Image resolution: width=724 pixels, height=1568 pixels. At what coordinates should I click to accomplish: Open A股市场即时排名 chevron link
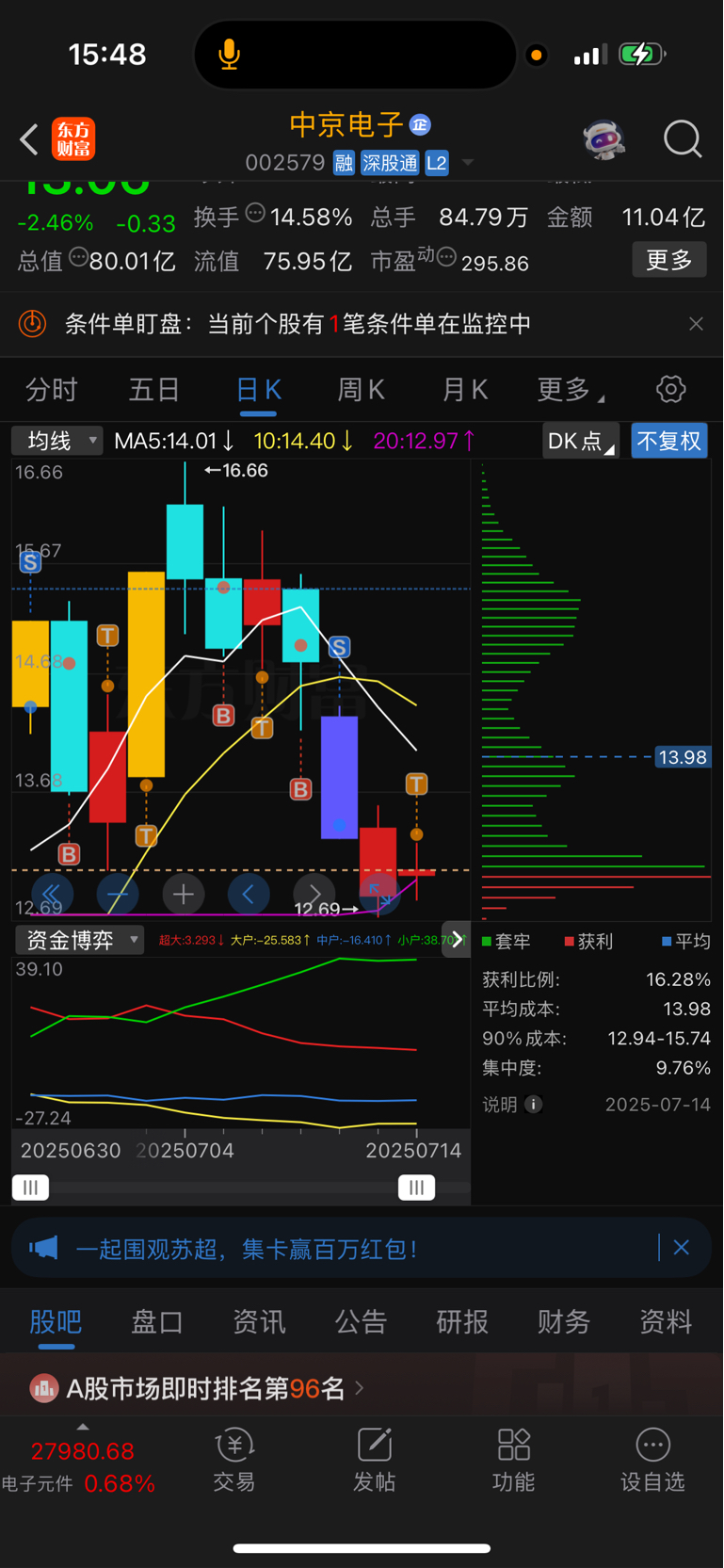(x=359, y=1388)
